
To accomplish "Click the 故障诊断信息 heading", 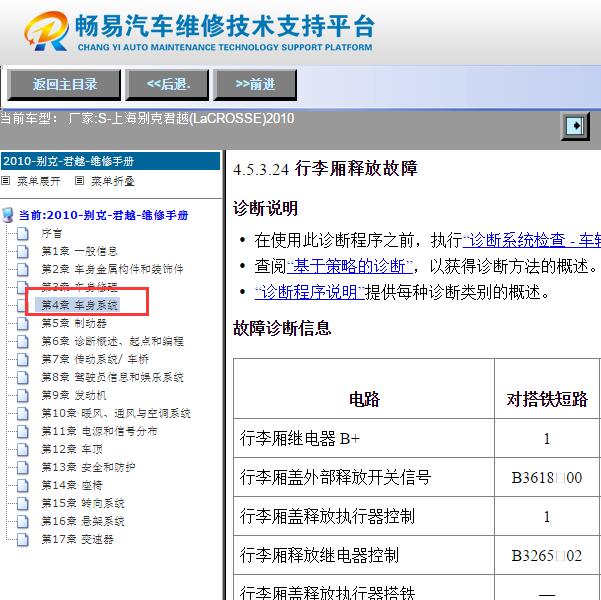I will (282, 328).
